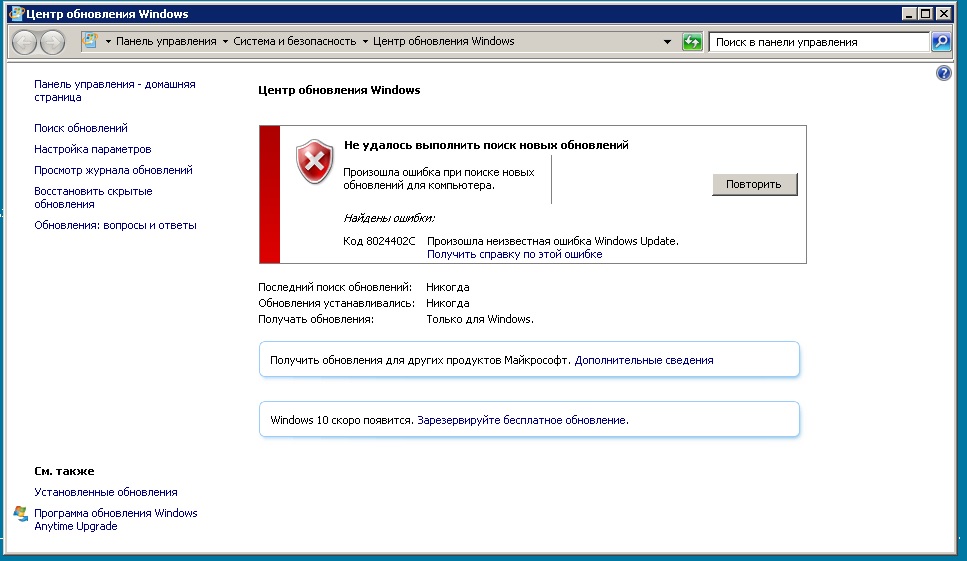This screenshot has height=561, width=967.
Task: Click Не удалось выполнить поиск новых обновлений heading
Action: point(486,145)
